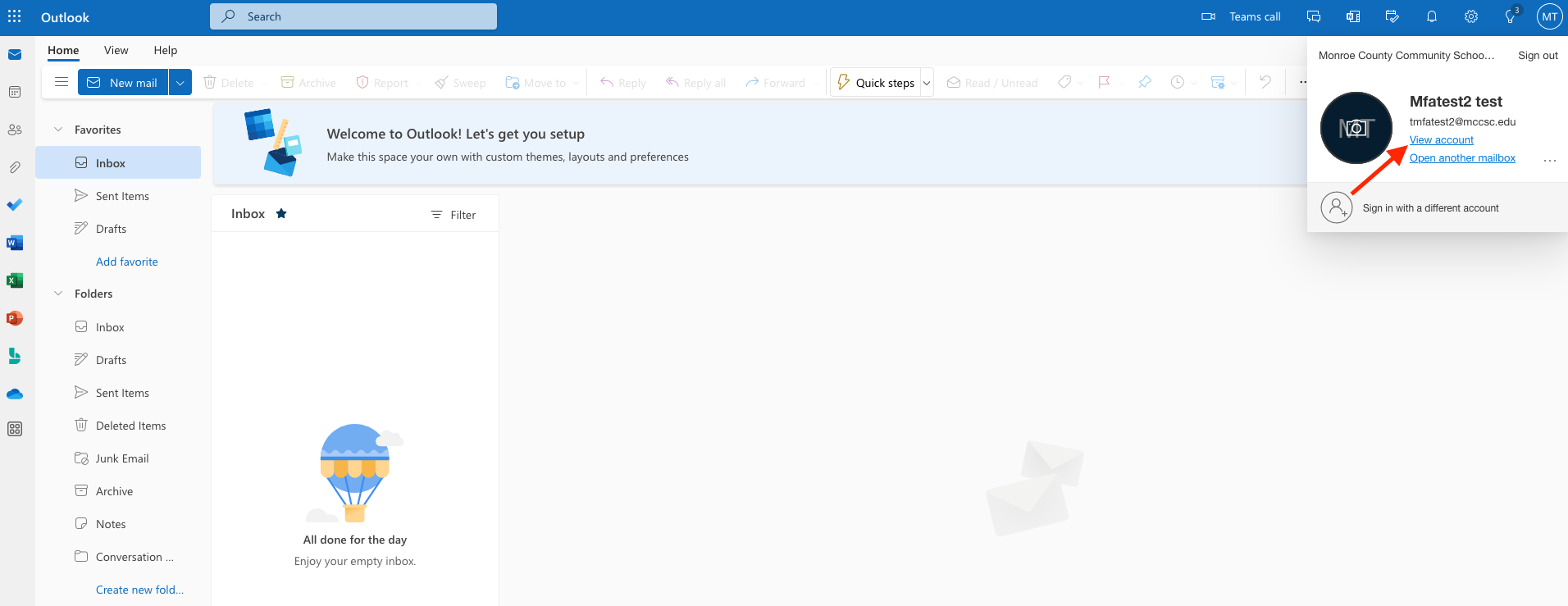Viewport: 1568px width, 606px height.
Task: Click Open another mailbox link
Action: click(1462, 158)
